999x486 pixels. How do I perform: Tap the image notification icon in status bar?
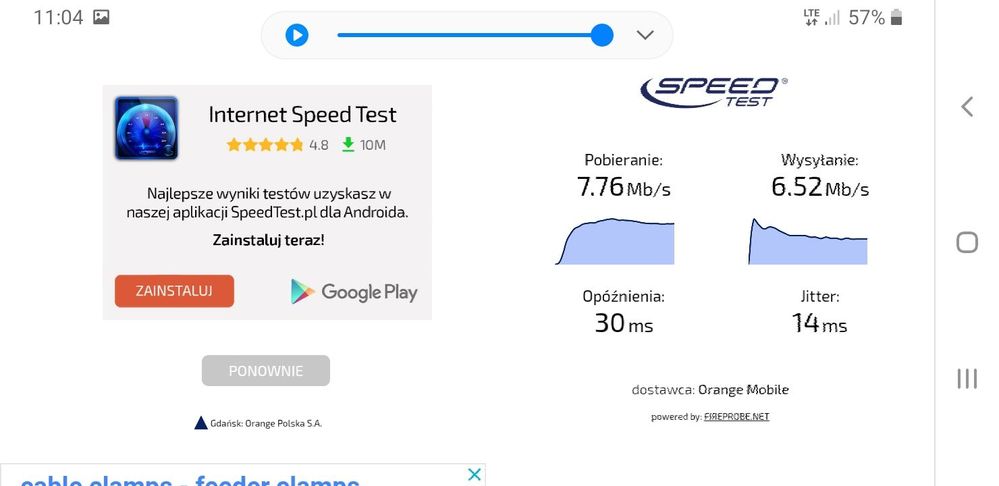tap(101, 17)
